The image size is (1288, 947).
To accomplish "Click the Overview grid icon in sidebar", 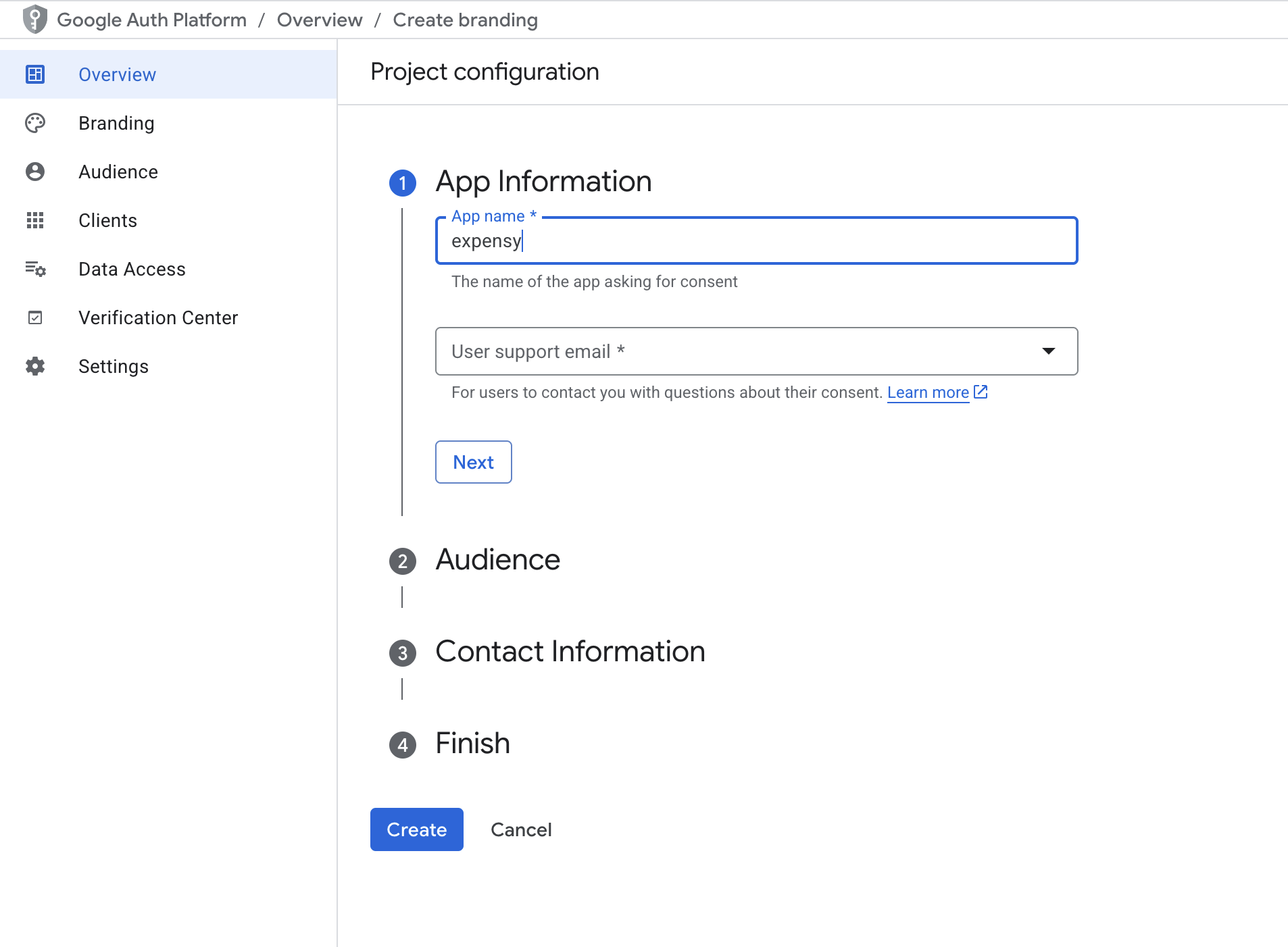I will pos(34,74).
